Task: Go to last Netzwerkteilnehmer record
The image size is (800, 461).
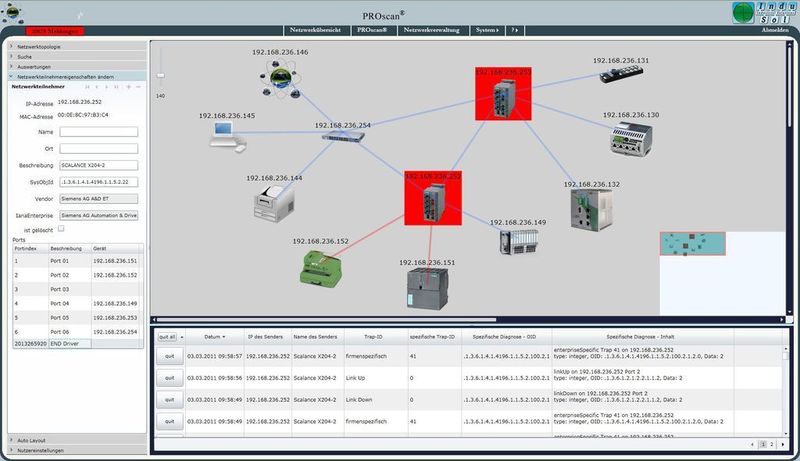Action: (117, 87)
